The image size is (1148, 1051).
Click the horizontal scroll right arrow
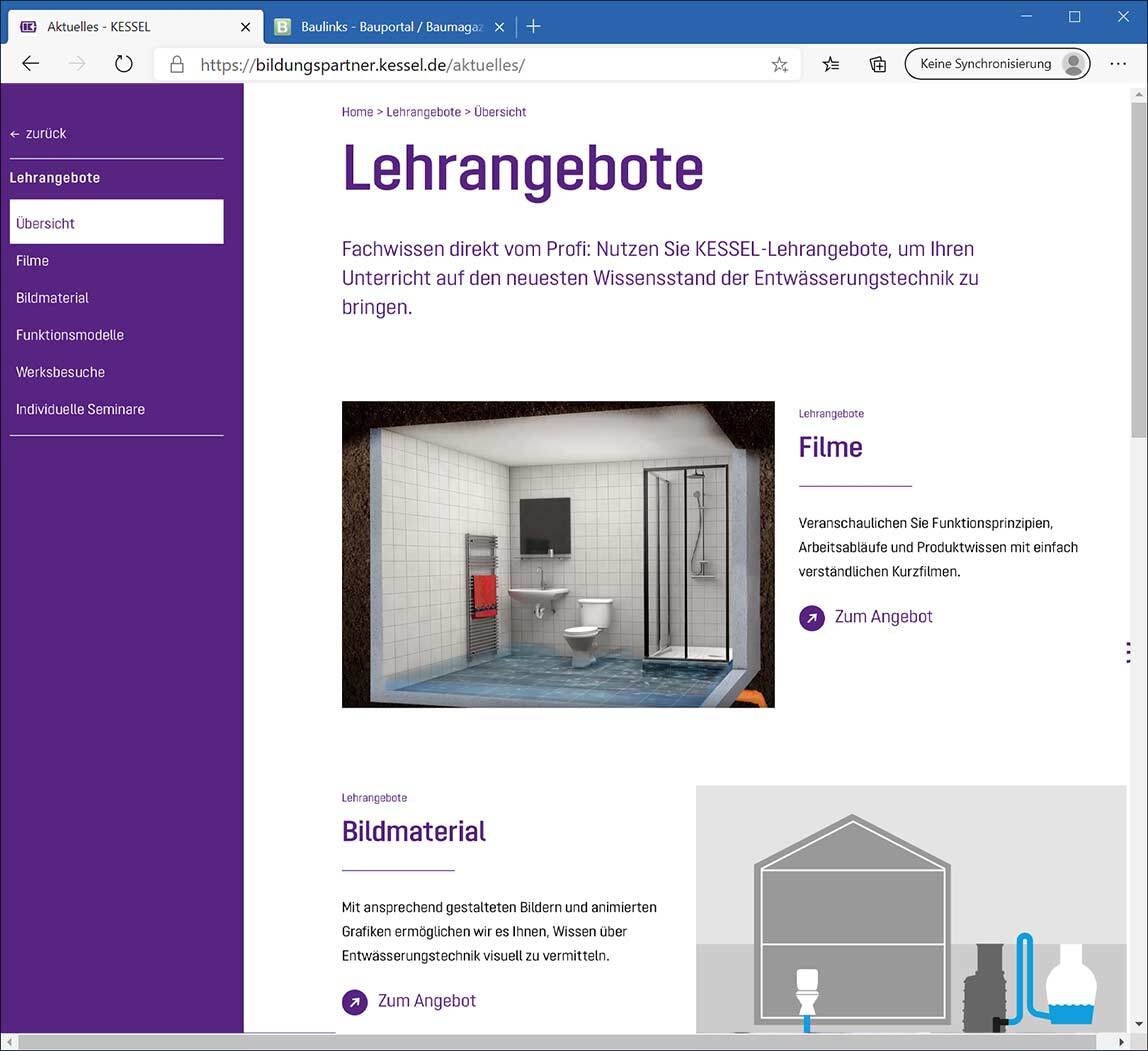coord(1121,1041)
